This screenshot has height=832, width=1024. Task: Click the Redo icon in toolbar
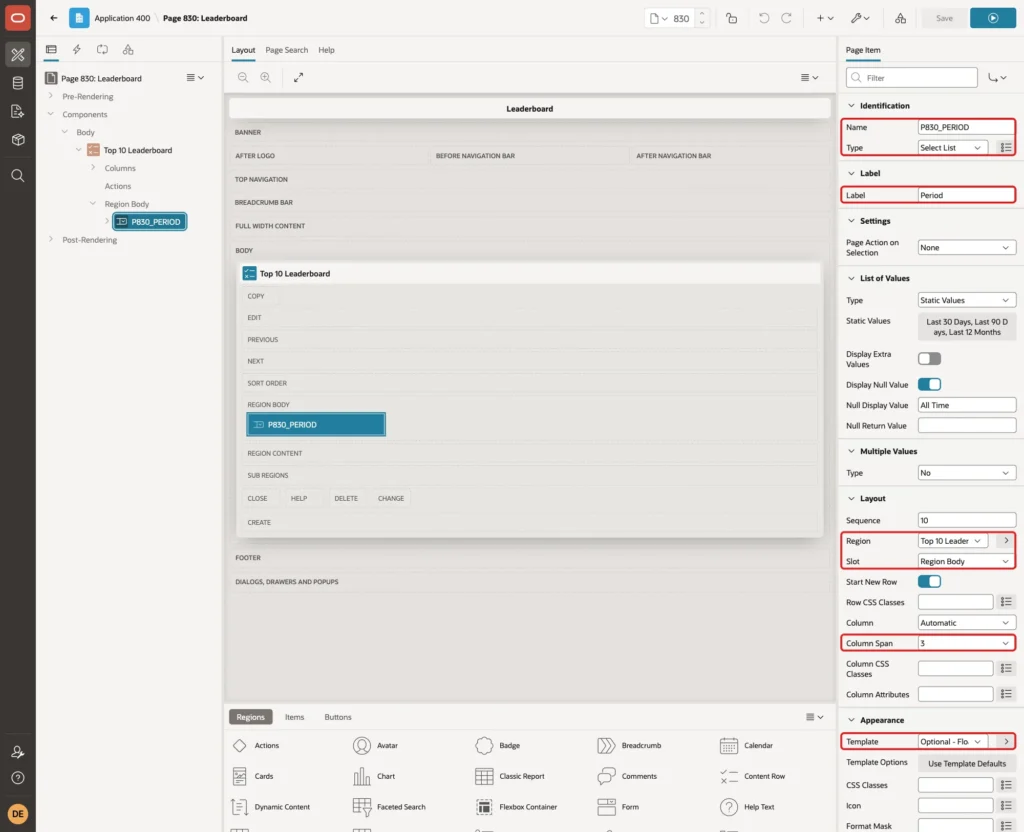(787, 18)
